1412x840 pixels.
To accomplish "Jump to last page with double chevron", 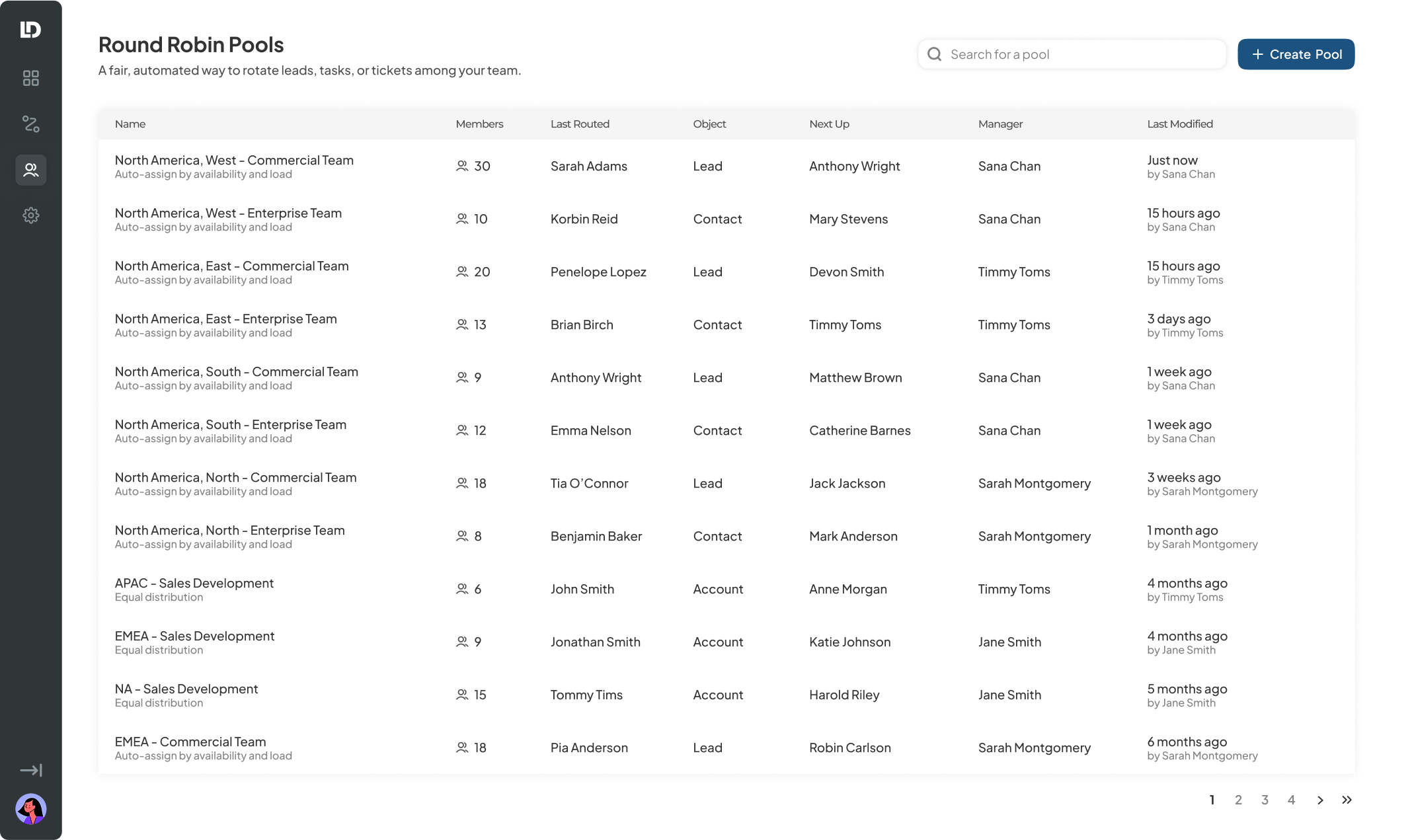I will click(1347, 800).
